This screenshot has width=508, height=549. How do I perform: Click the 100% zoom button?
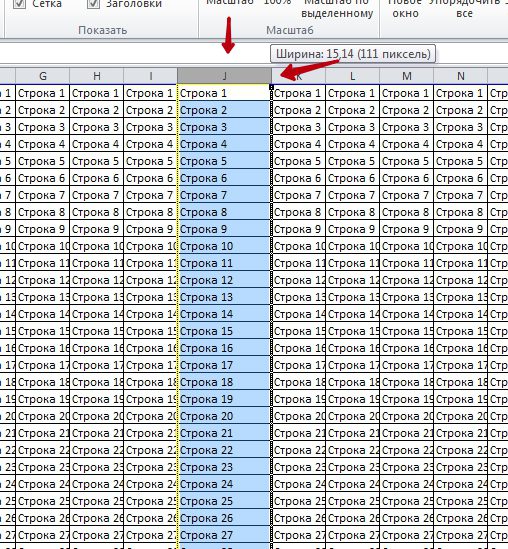point(277,3)
